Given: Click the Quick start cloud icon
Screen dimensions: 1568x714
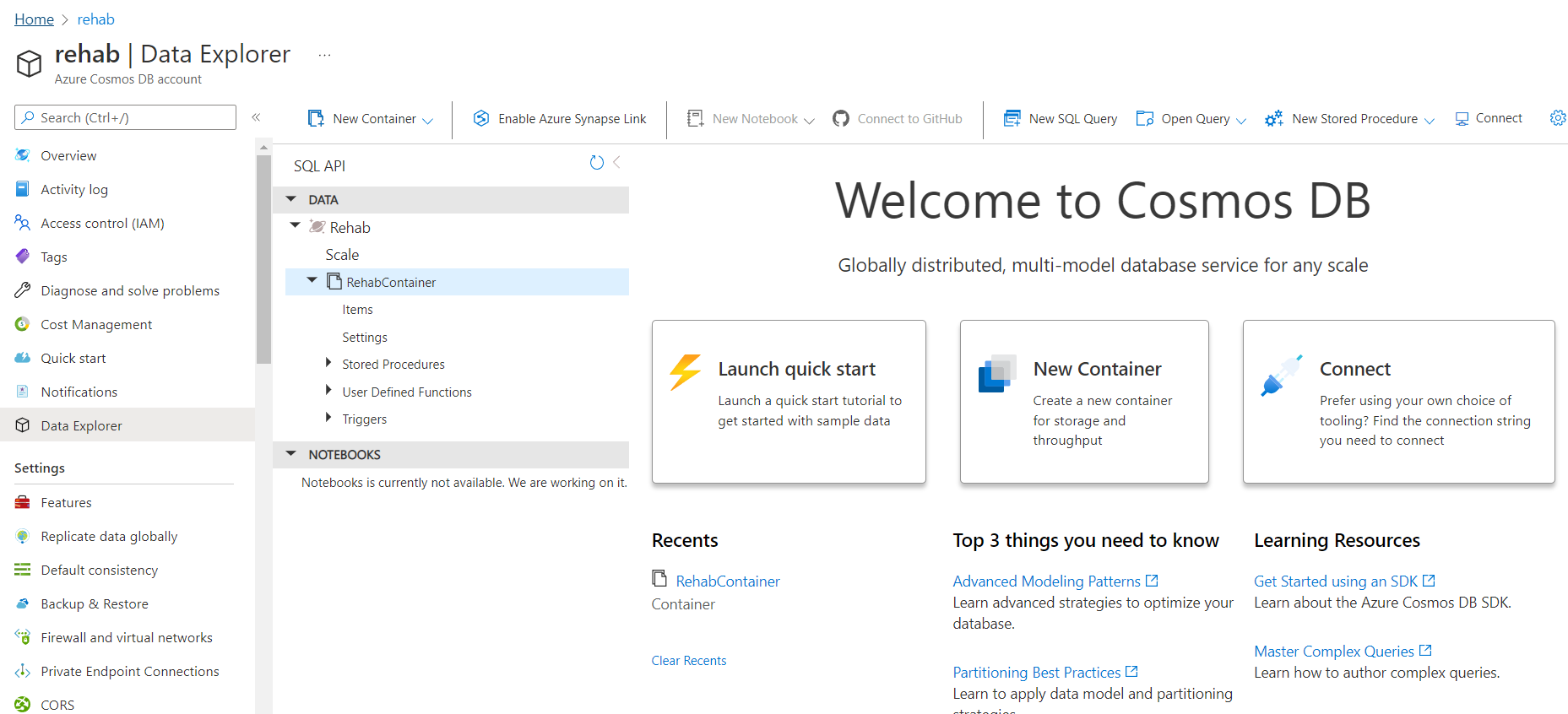Looking at the screenshot, I should coord(23,358).
